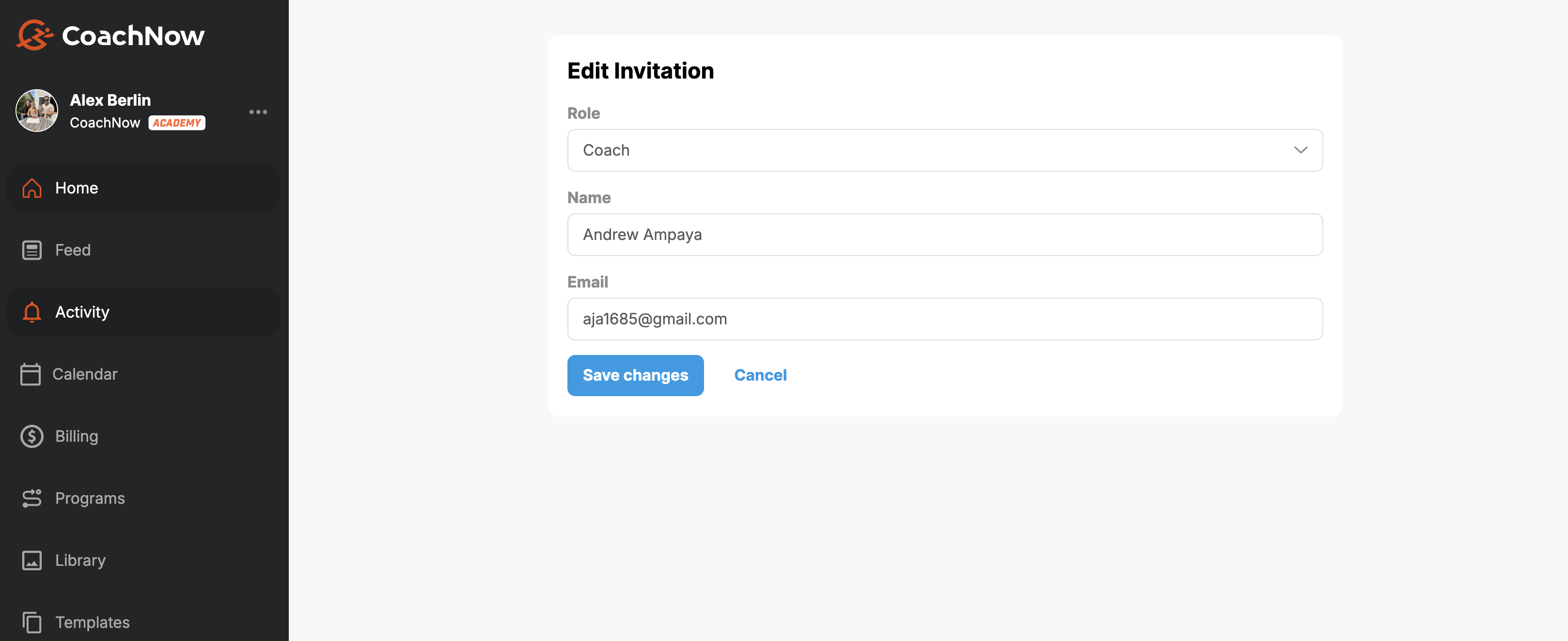Select the Home icon in sidebar
1568x641 pixels.
[x=31, y=188]
